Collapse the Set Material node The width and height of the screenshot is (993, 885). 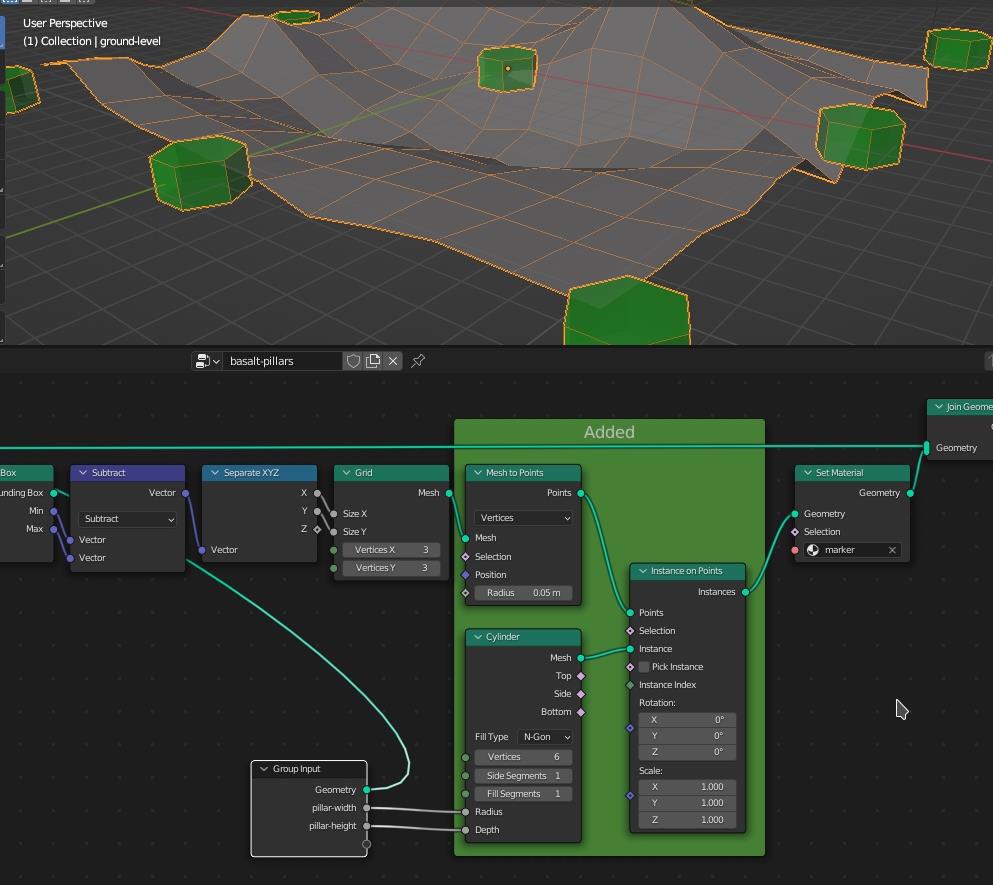pyautogui.click(x=807, y=473)
